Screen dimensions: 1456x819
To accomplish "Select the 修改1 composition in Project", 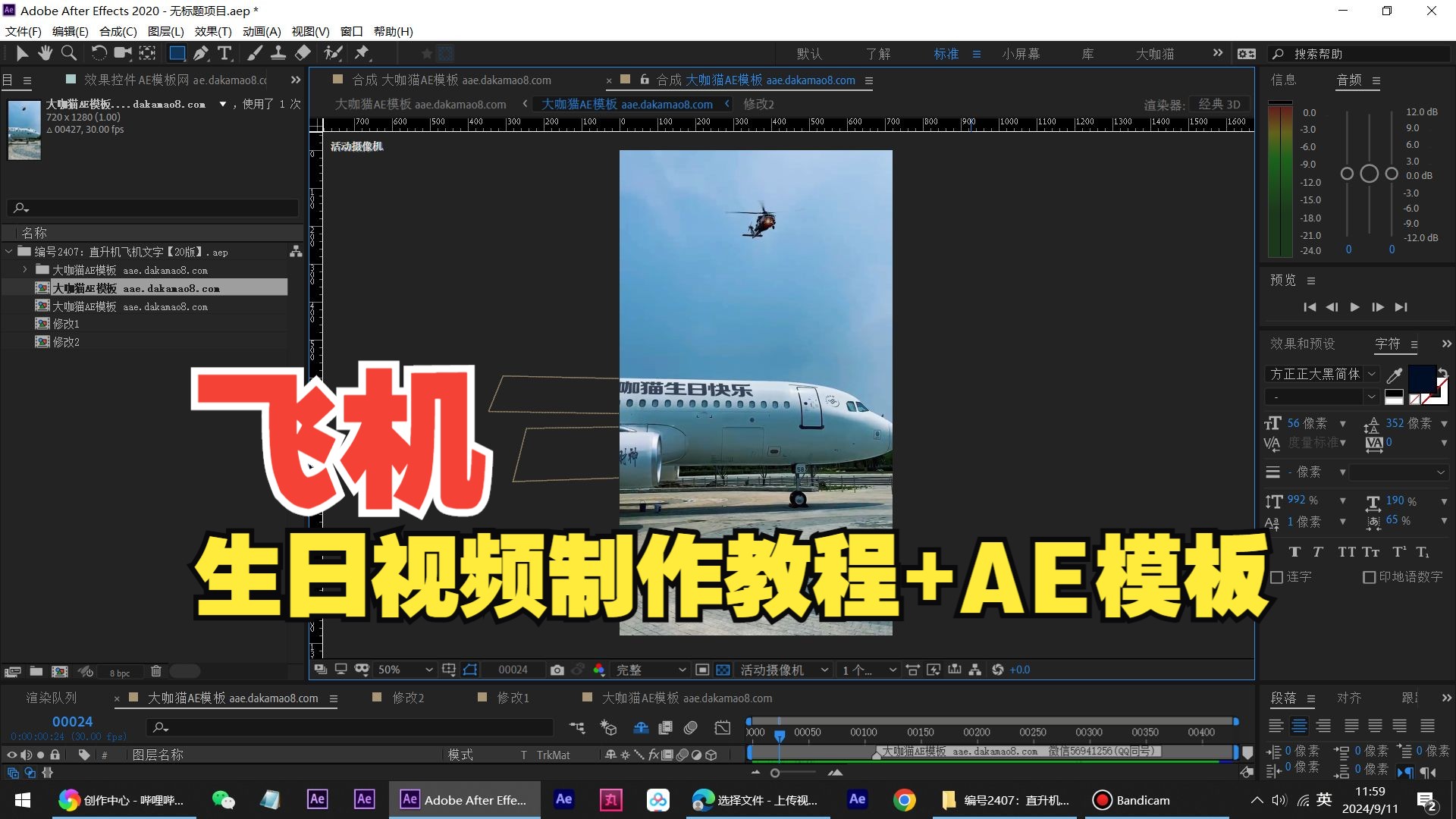I will [66, 324].
